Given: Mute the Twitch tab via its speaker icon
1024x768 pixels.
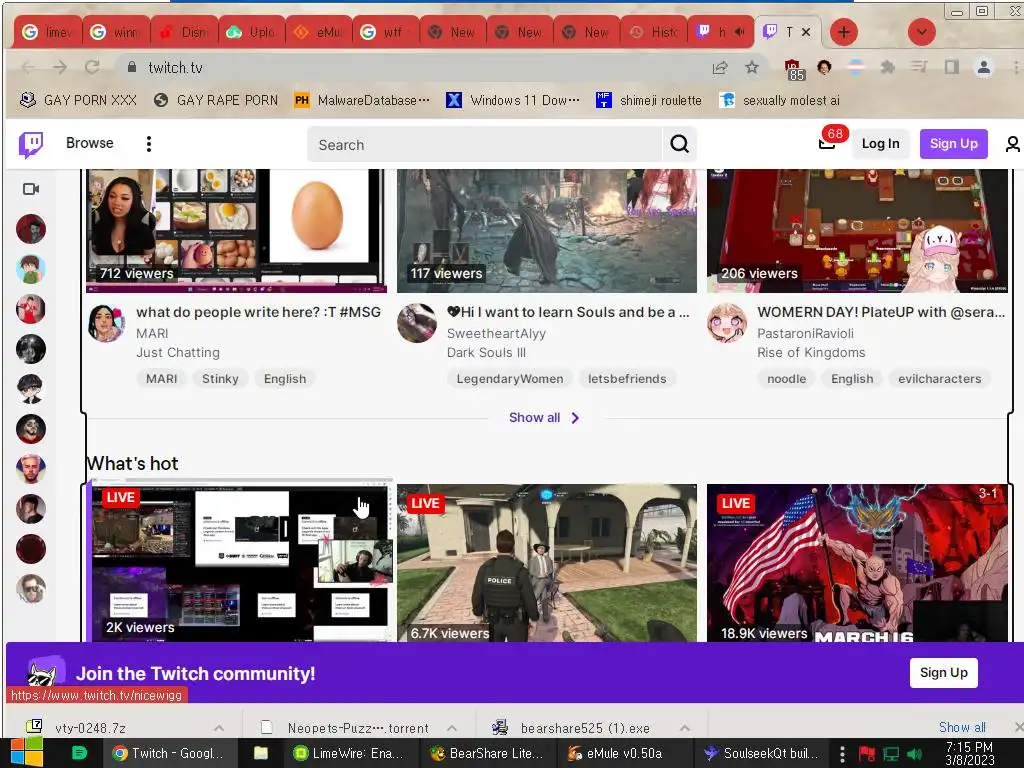Looking at the screenshot, I should (739, 32).
